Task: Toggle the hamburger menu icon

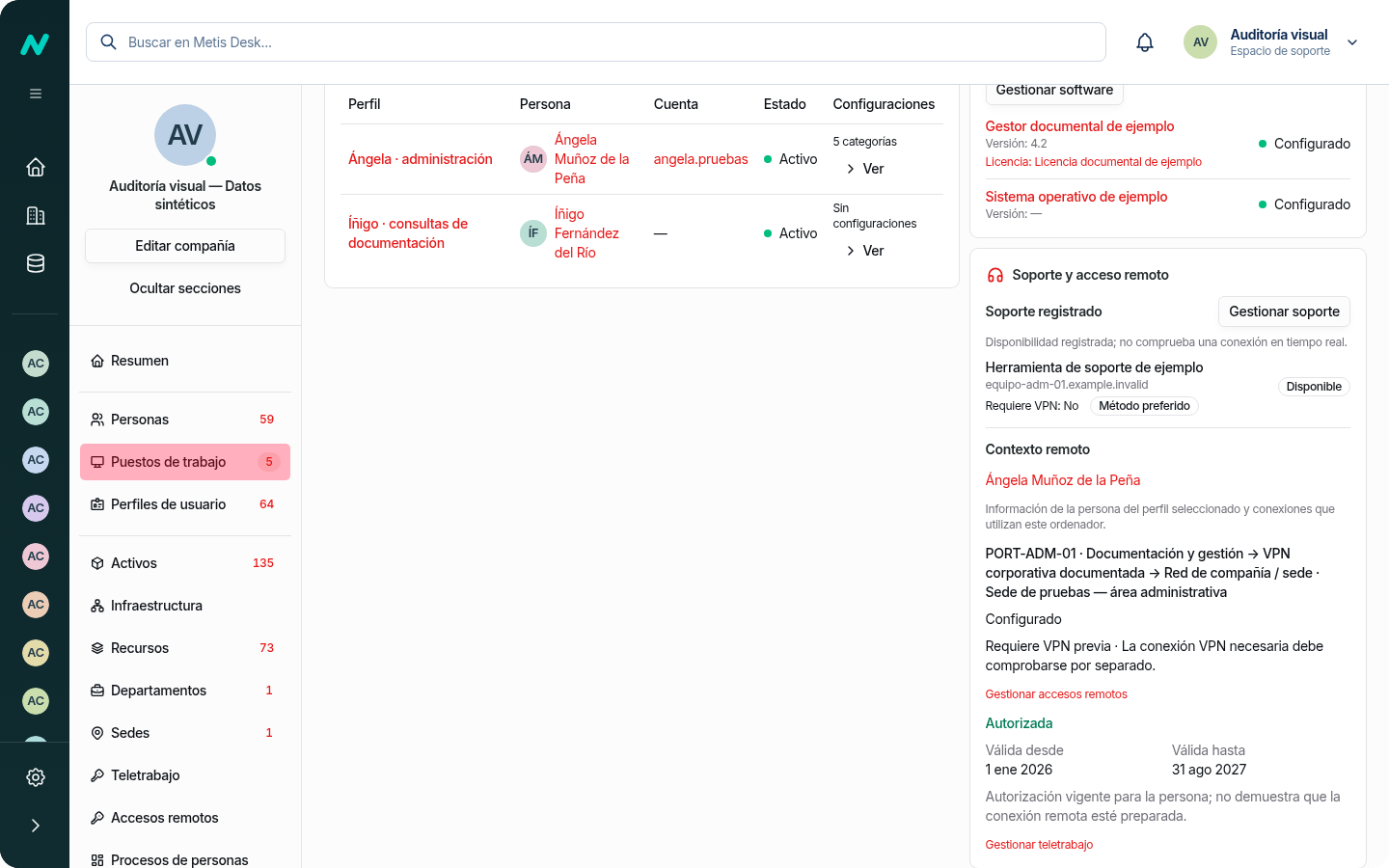Action: 36,94
